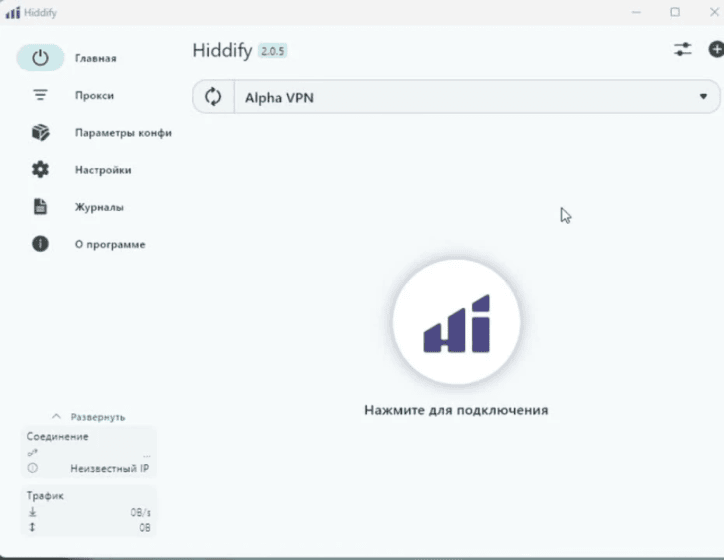Click the 2.0.5 version badge
The height and width of the screenshot is (560, 724).
coord(273,51)
